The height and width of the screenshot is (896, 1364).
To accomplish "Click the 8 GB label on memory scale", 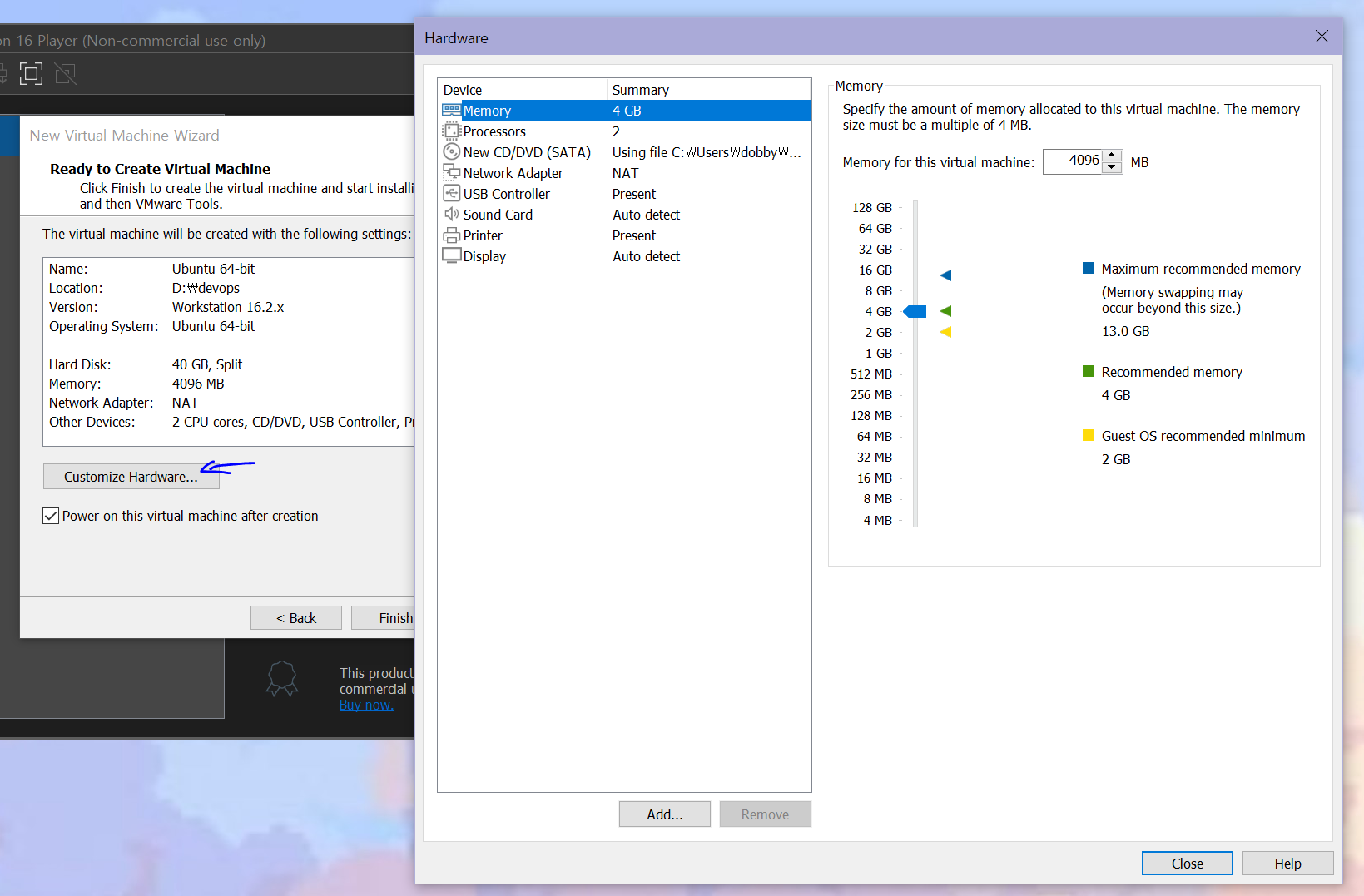I will point(879,290).
